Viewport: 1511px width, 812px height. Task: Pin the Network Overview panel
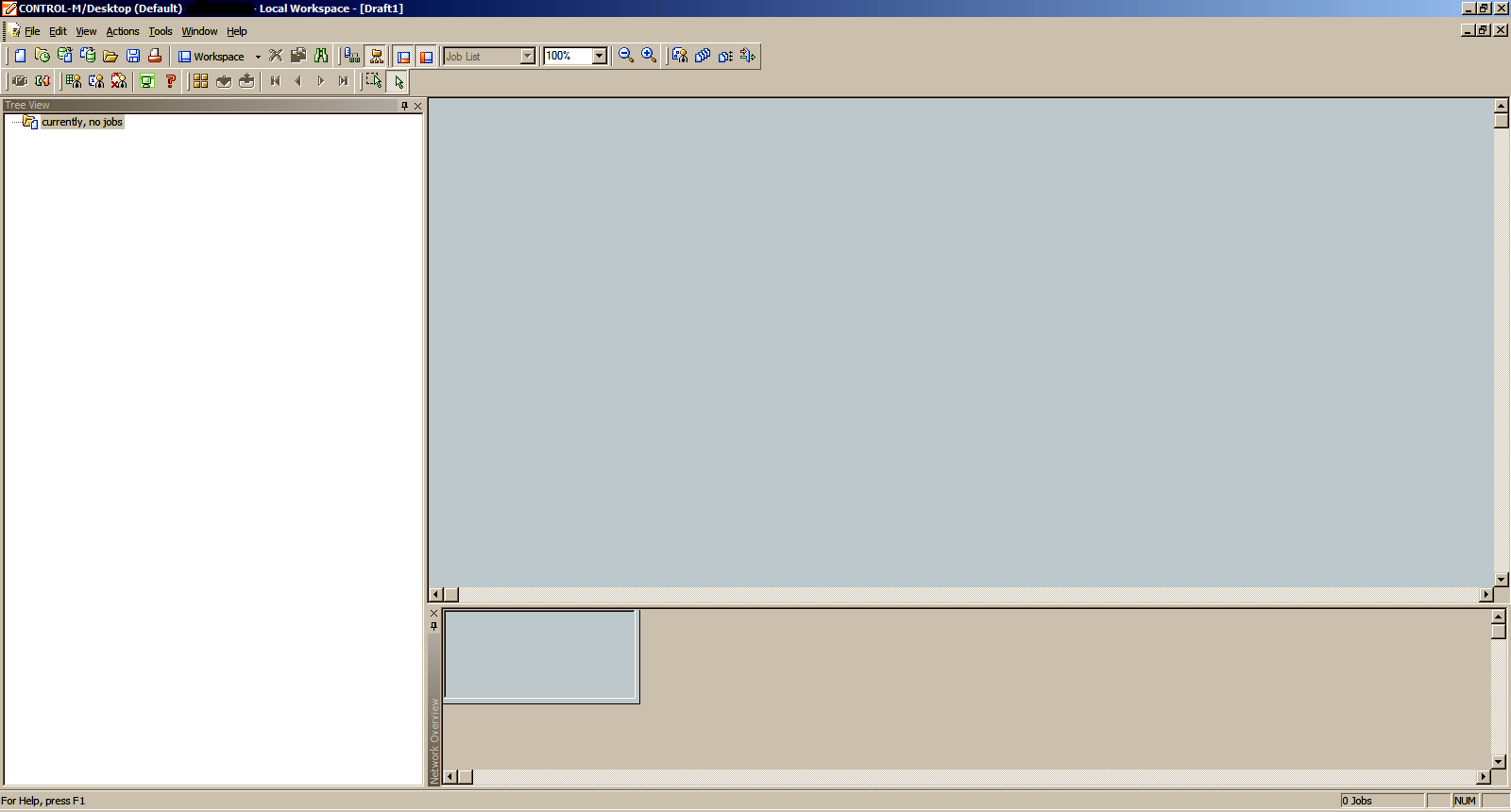pyautogui.click(x=434, y=627)
